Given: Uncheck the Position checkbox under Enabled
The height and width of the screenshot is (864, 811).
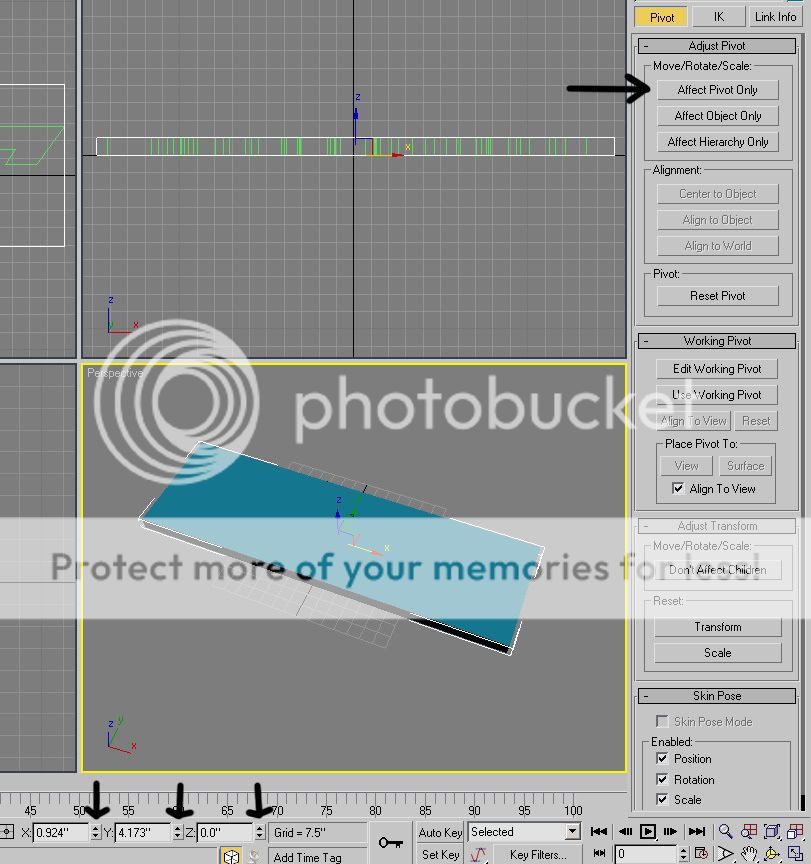Looking at the screenshot, I should (662, 759).
